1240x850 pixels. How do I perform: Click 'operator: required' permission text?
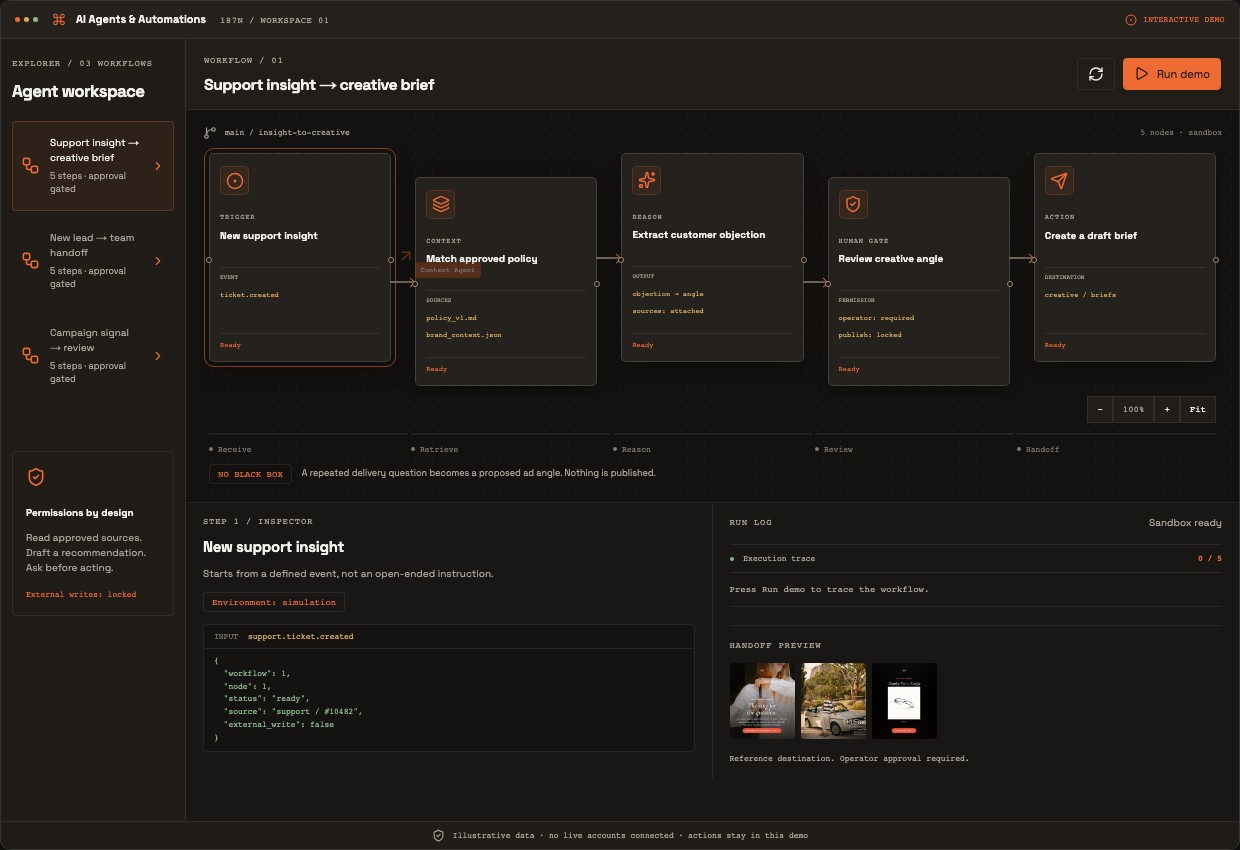(876, 318)
